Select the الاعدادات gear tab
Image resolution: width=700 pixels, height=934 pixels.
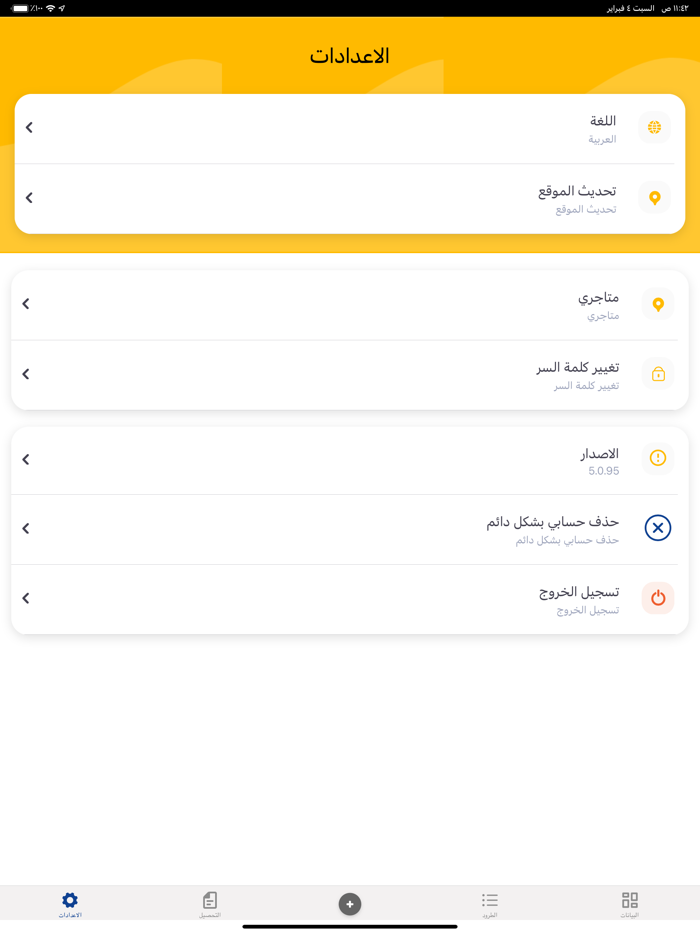pos(70,902)
